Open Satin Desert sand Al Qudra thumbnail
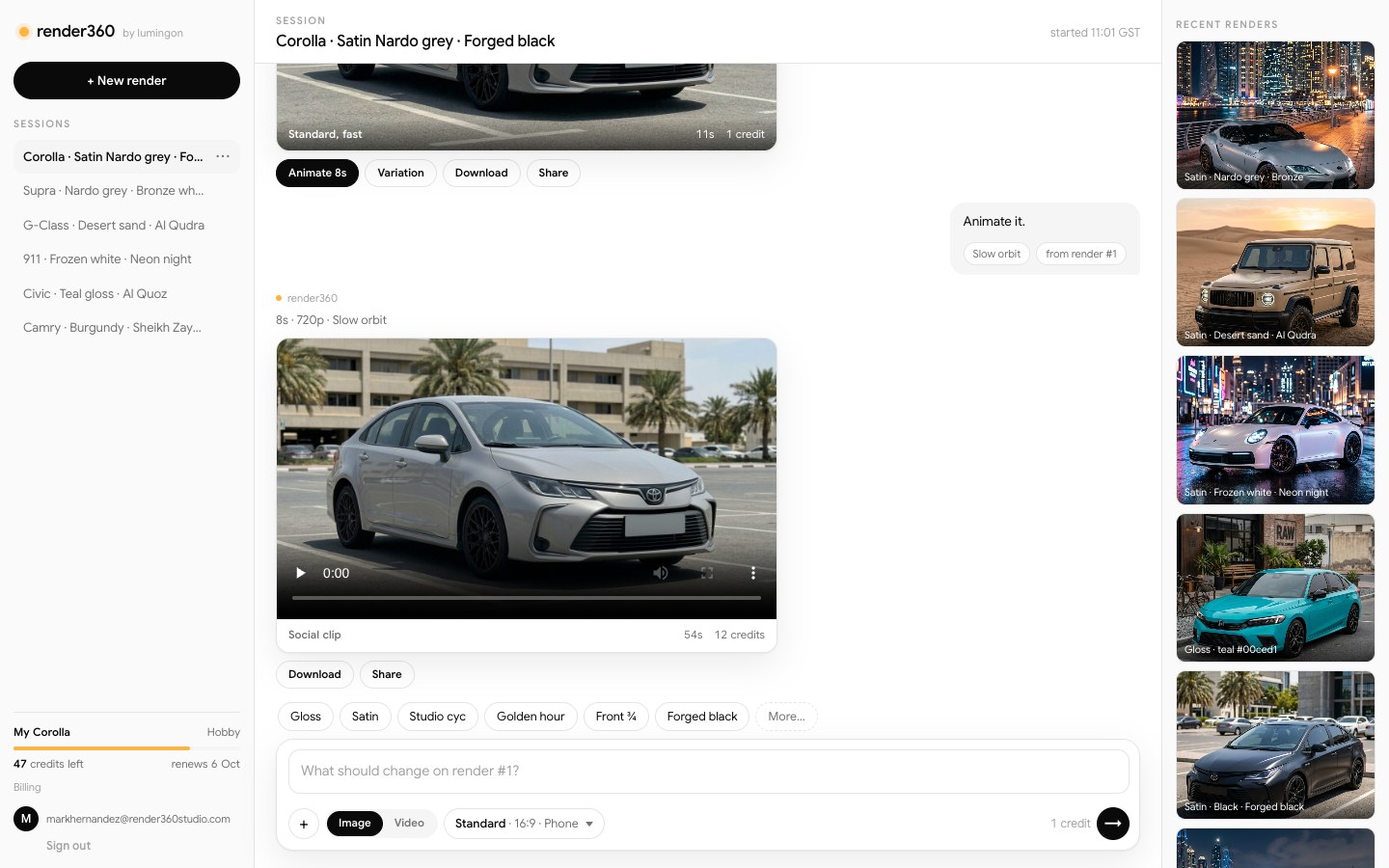Image resolution: width=1389 pixels, height=868 pixels. click(x=1275, y=272)
